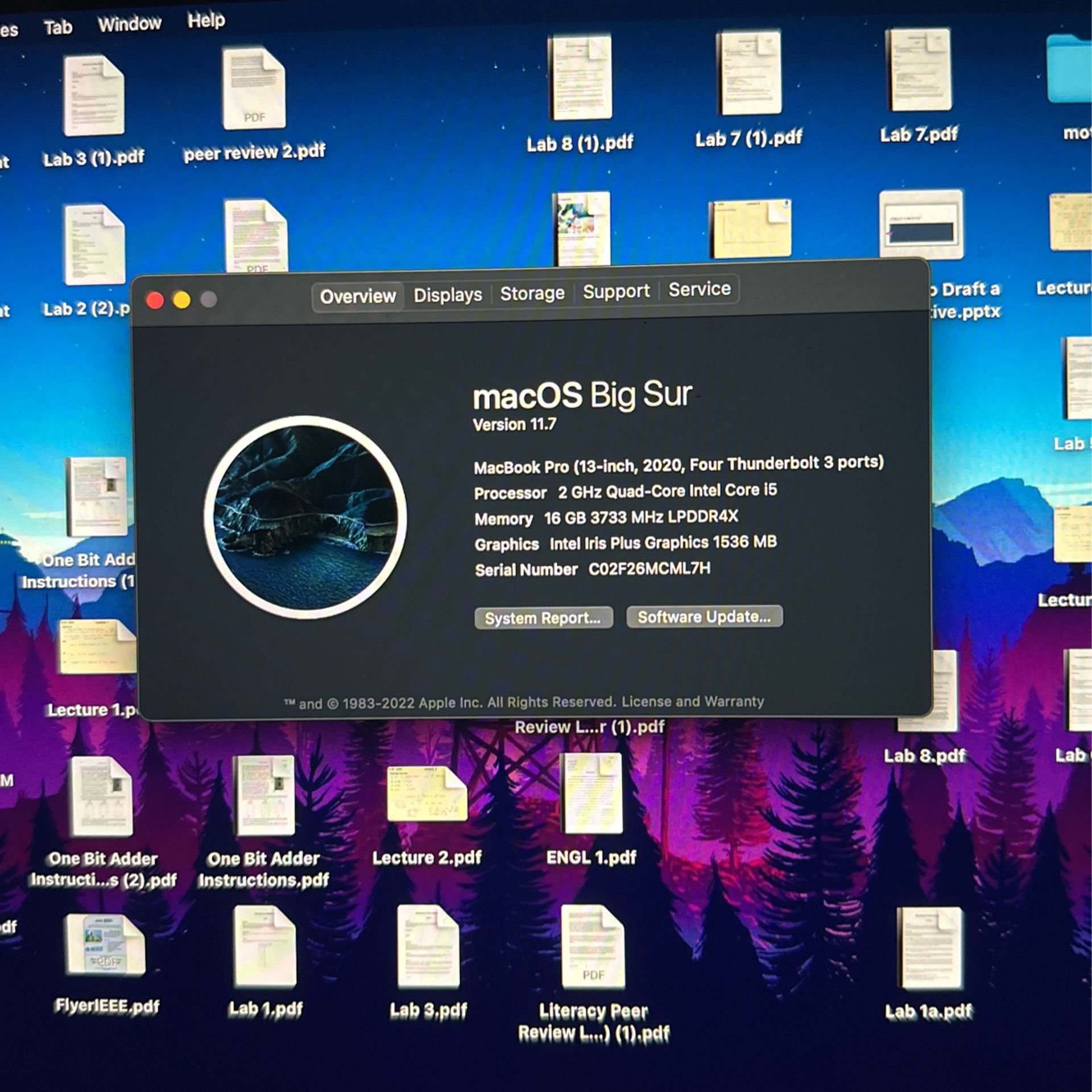Image resolution: width=1092 pixels, height=1092 pixels.
Task: Switch to the Displays tab
Action: click(x=448, y=295)
